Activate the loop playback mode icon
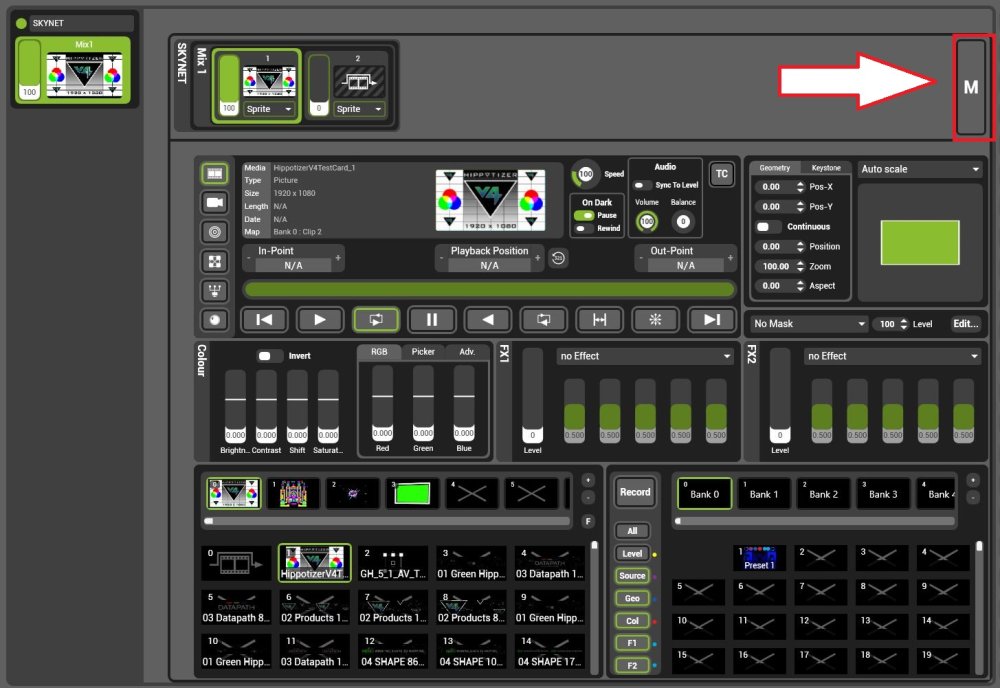1000x688 pixels. click(x=375, y=319)
